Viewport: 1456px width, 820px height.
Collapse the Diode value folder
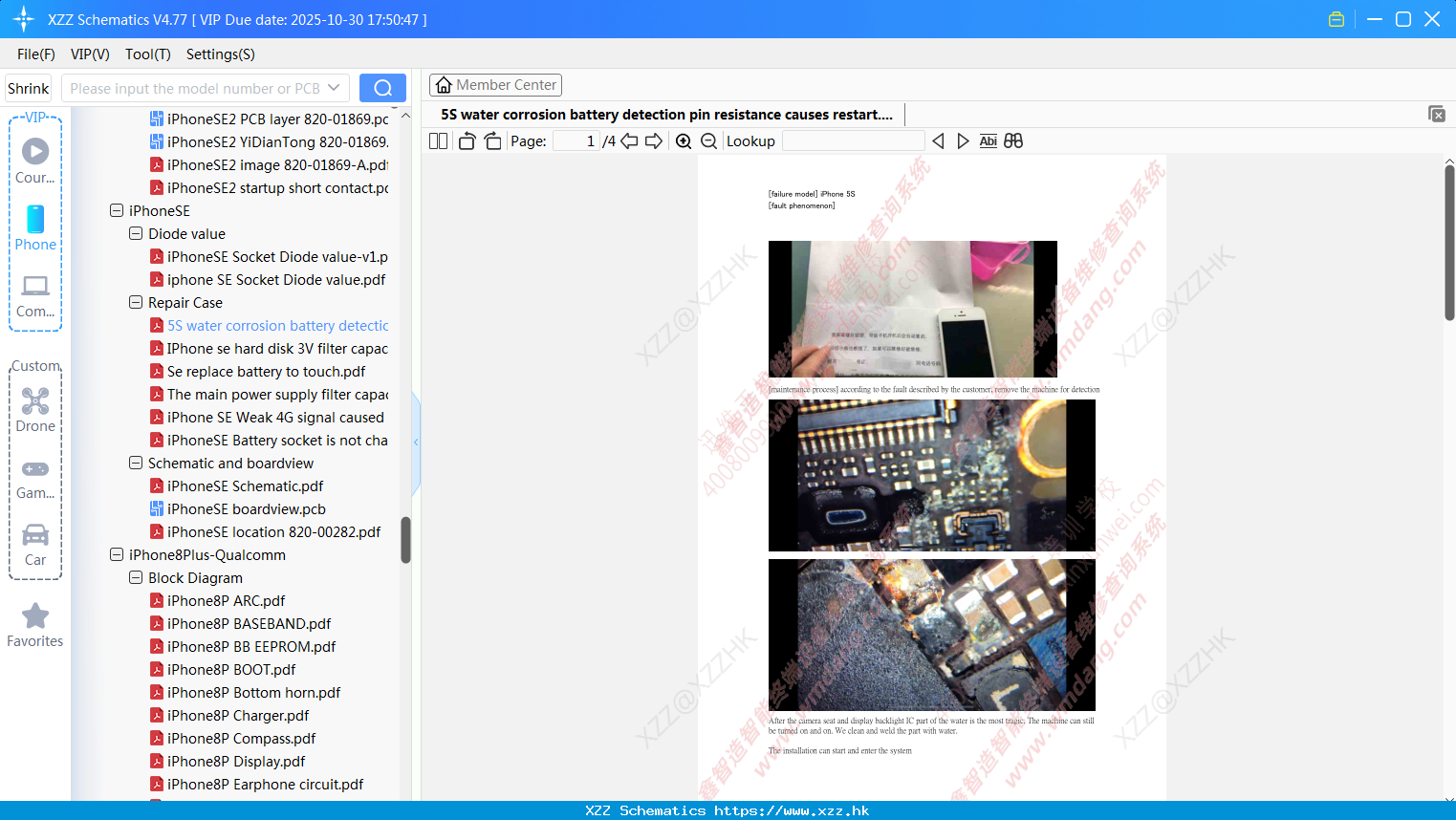coord(136,233)
